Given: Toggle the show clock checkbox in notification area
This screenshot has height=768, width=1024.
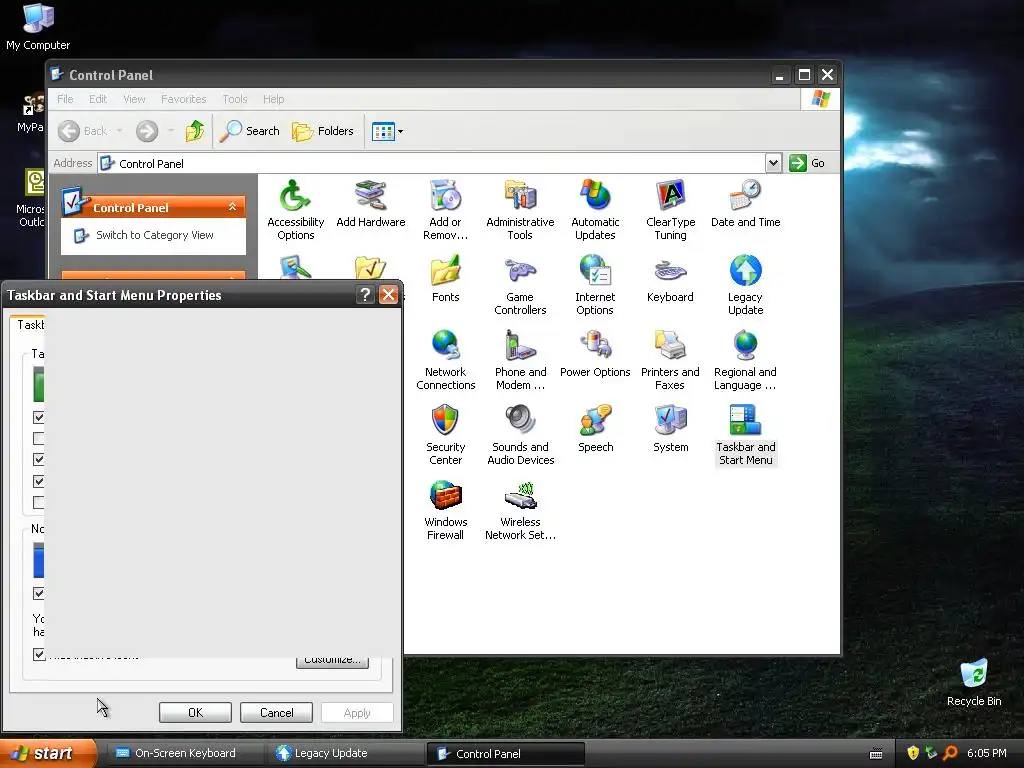Looking at the screenshot, I should pos(39,593).
